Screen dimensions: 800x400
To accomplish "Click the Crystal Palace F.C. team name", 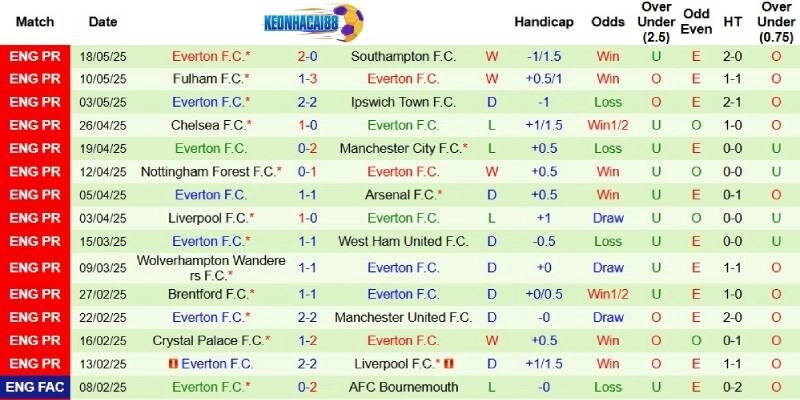I will pos(208,340).
